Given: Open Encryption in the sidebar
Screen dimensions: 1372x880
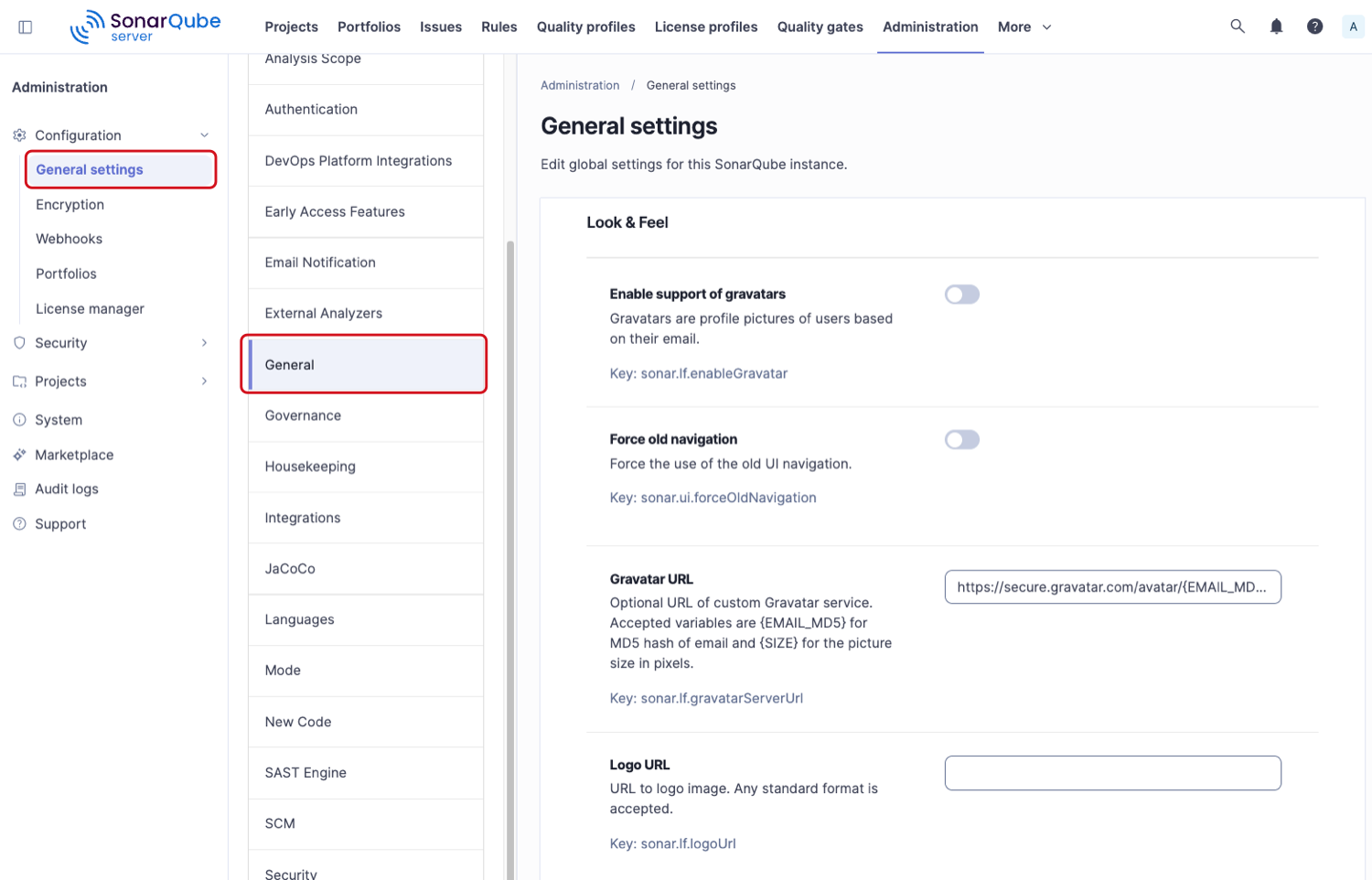Looking at the screenshot, I should pos(70,205).
